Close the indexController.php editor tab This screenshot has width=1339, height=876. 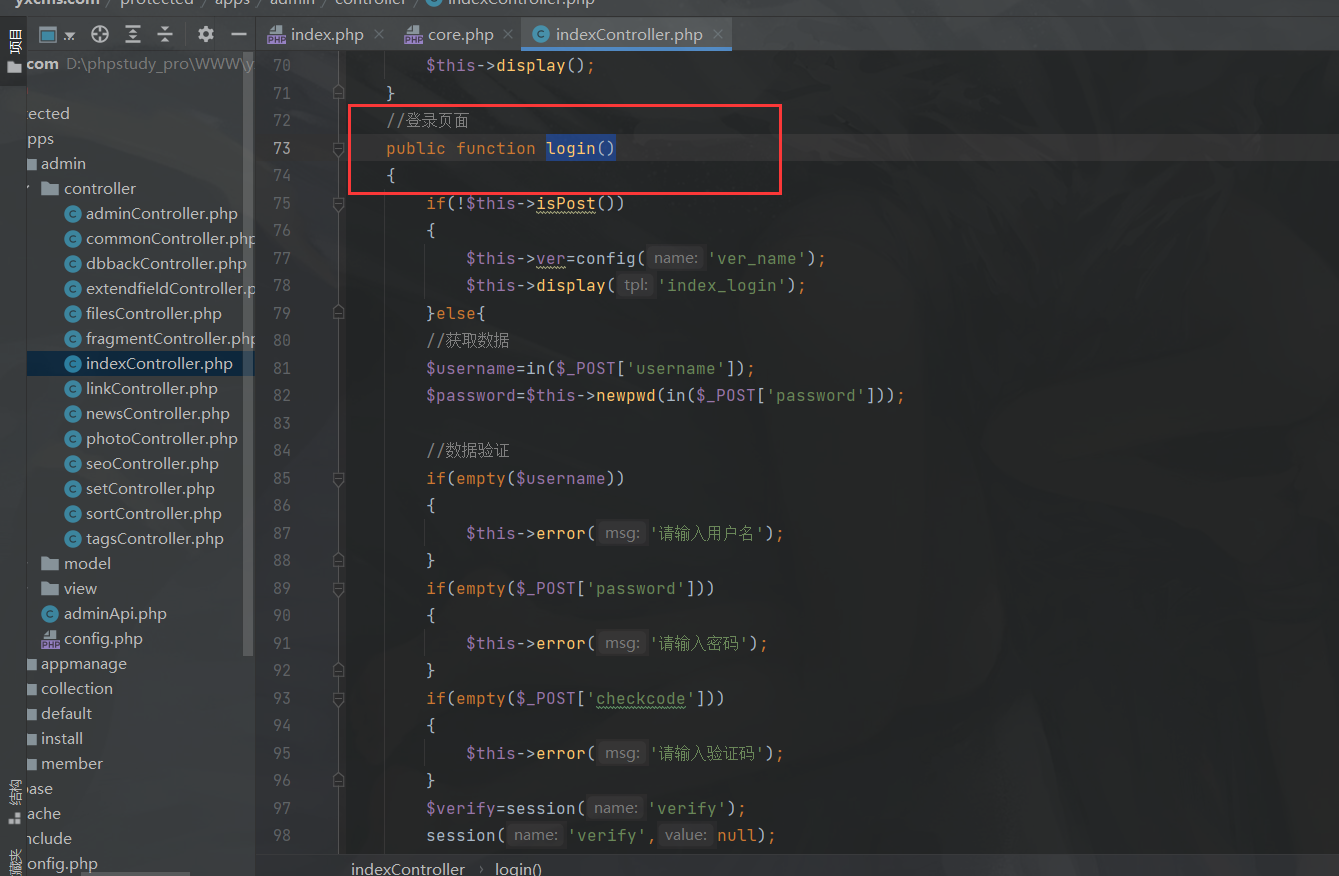click(717, 34)
